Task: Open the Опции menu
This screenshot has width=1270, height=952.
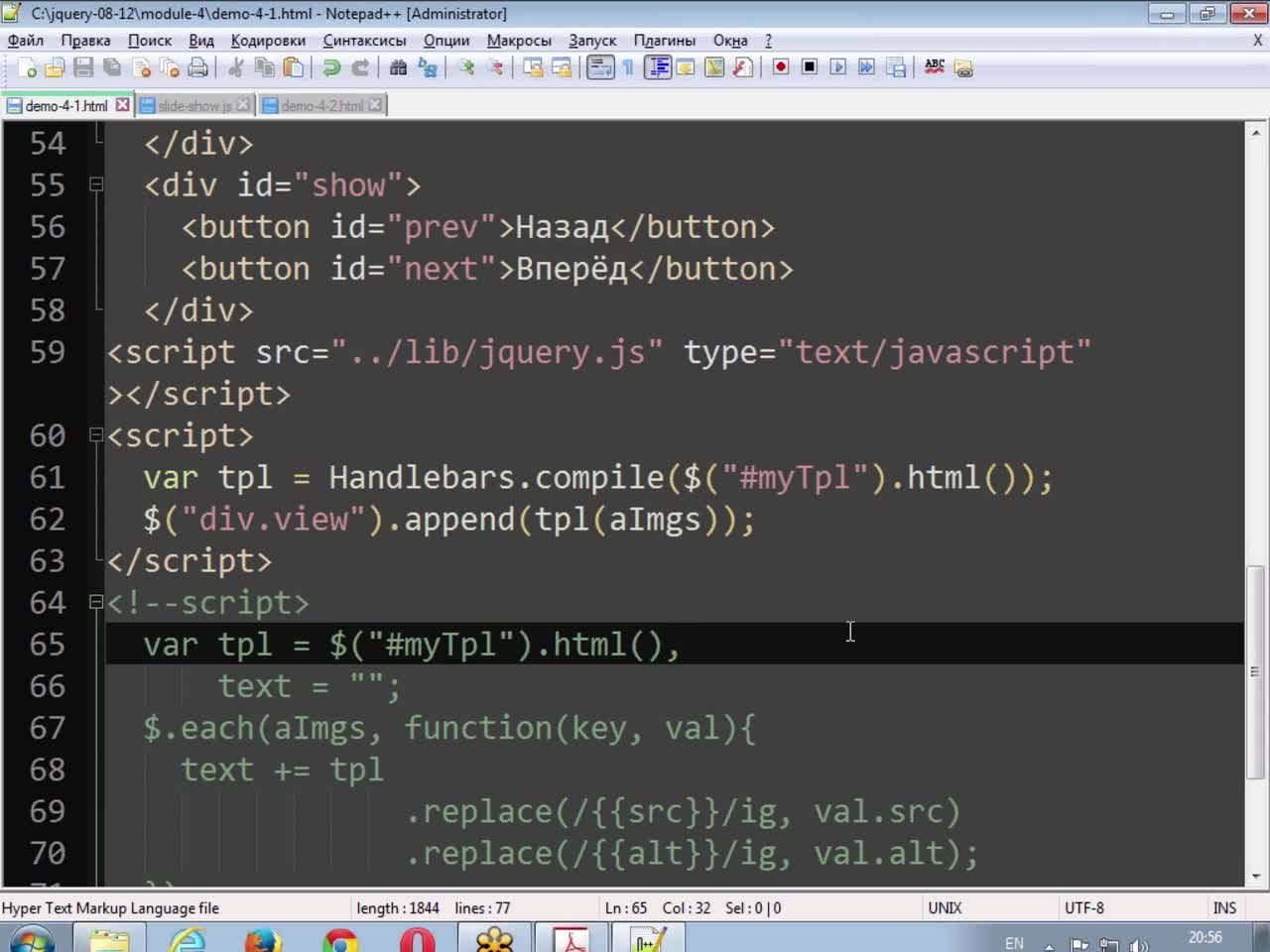Action: [x=446, y=41]
